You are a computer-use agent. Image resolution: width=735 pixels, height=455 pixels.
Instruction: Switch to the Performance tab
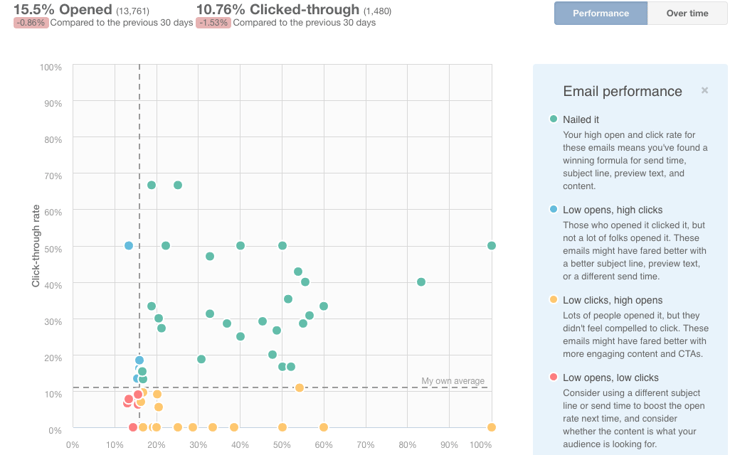[601, 13]
